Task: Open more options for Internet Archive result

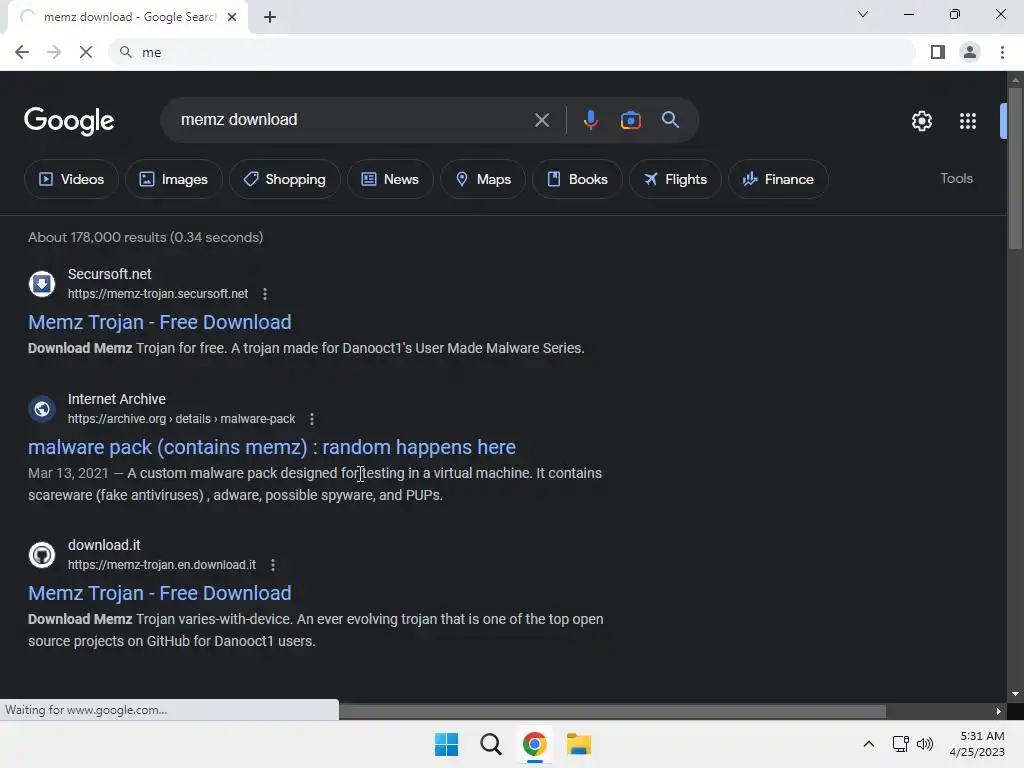Action: (312, 419)
